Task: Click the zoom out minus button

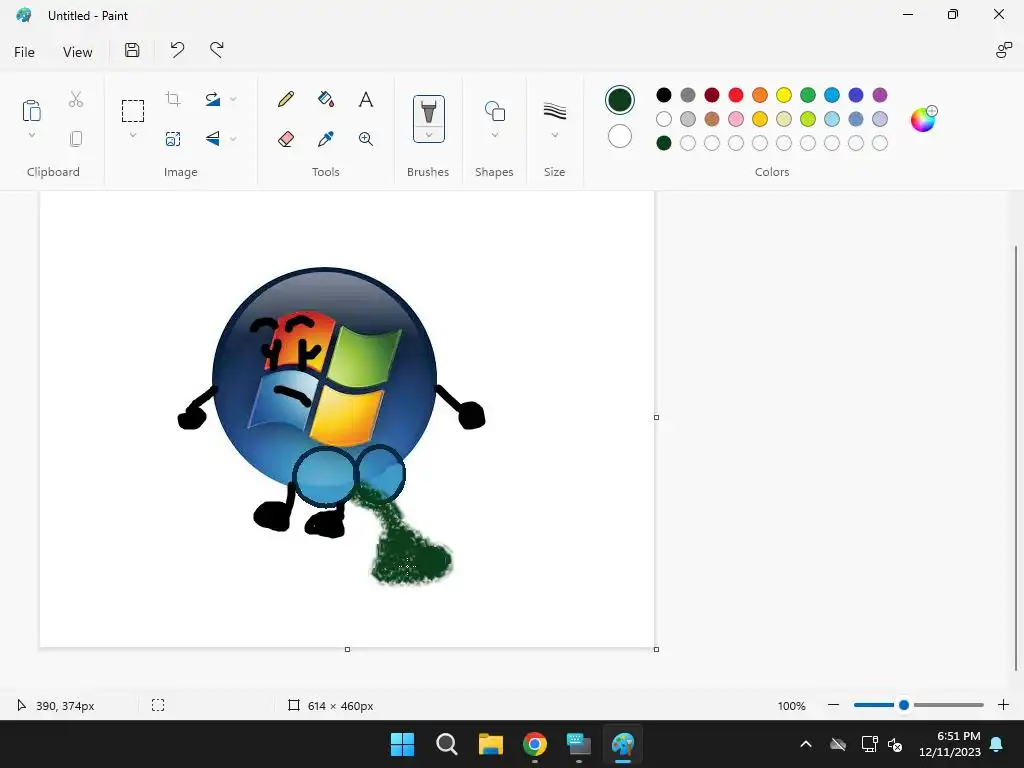Action: coord(833,705)
